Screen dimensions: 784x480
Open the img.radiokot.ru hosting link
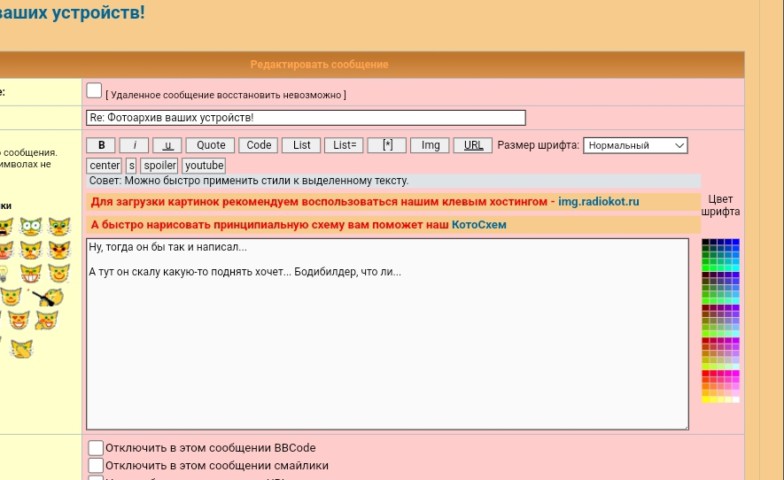[598, 202]
